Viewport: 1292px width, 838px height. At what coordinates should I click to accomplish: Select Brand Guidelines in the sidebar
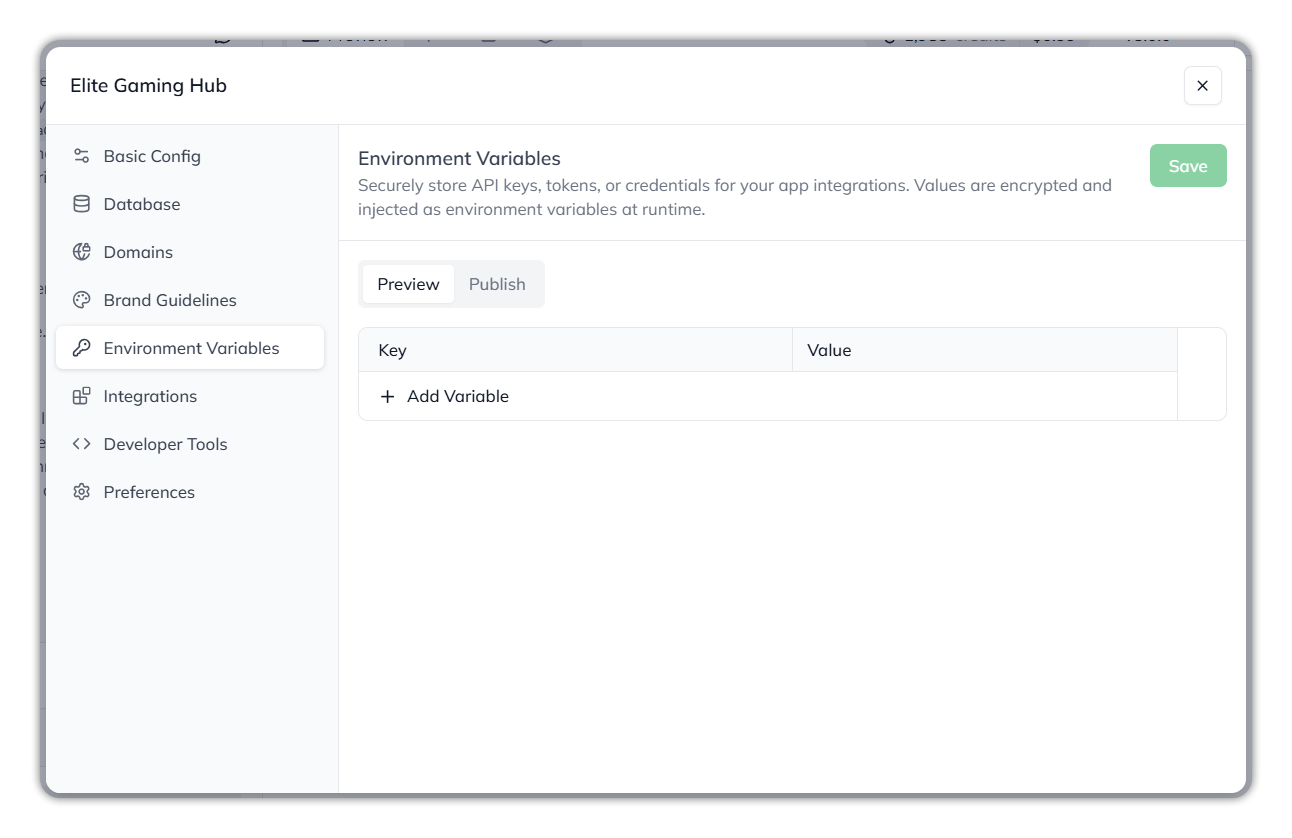pyautogui.click(x=190, y=300)
